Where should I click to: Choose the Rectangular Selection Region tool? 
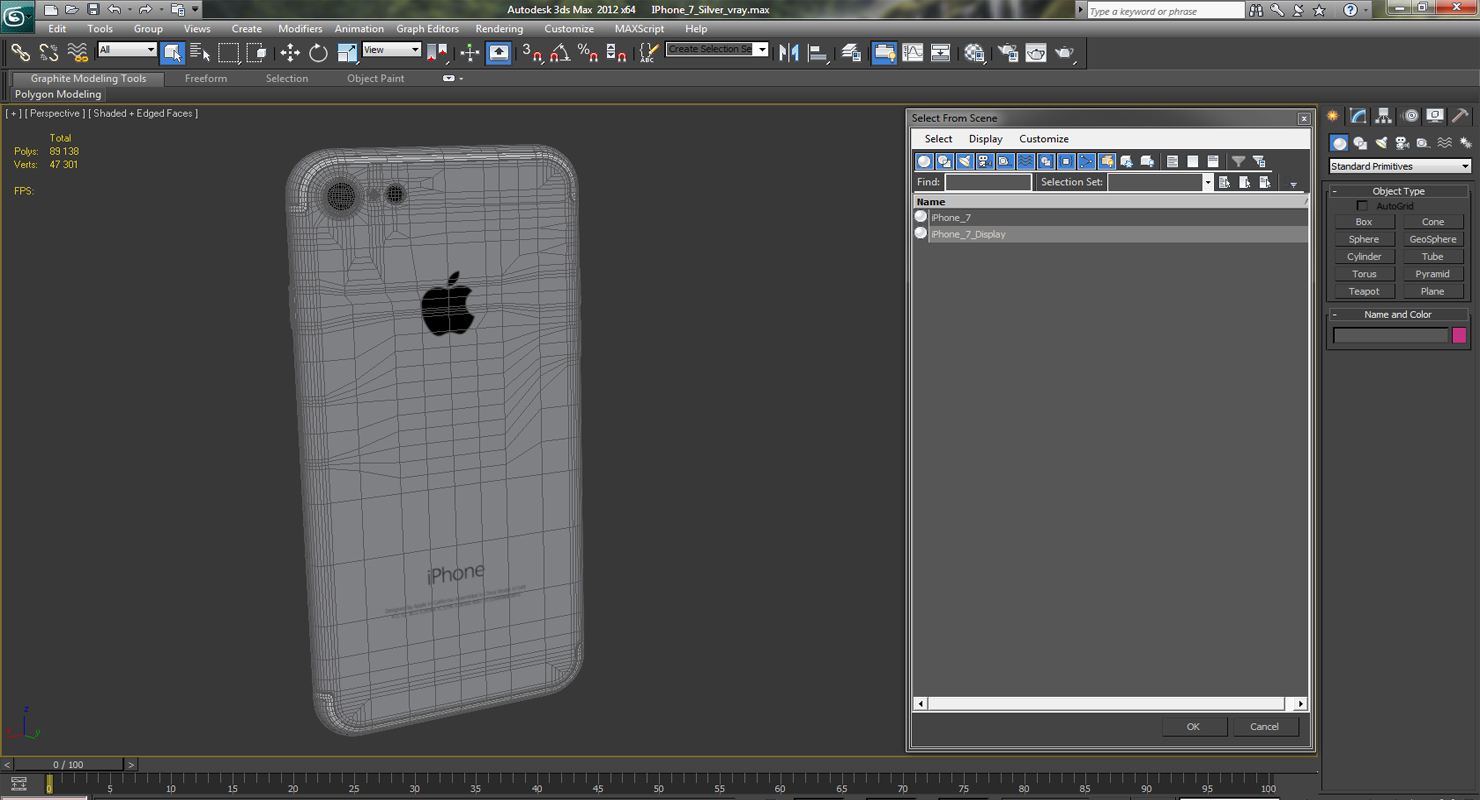click(x=229, y=53)
